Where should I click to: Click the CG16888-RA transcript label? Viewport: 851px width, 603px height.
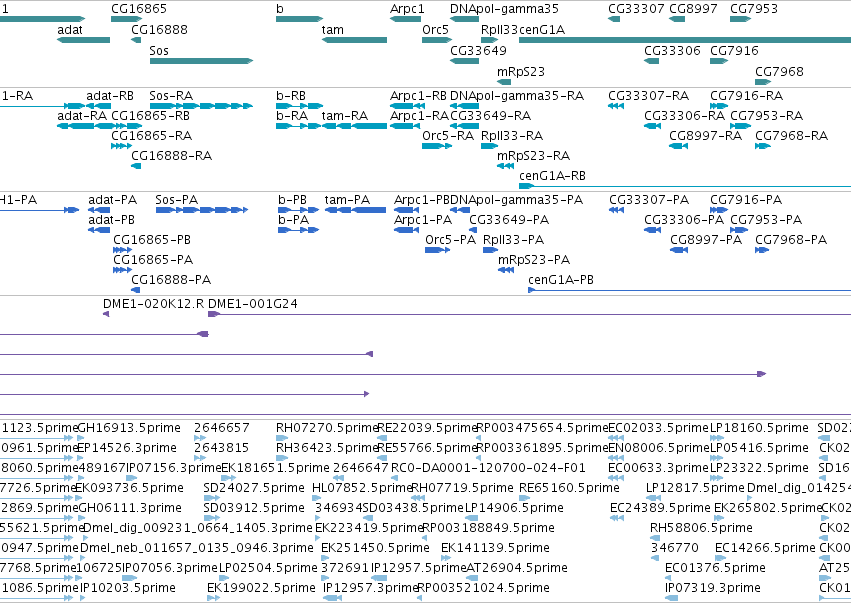tap(172, 156)
